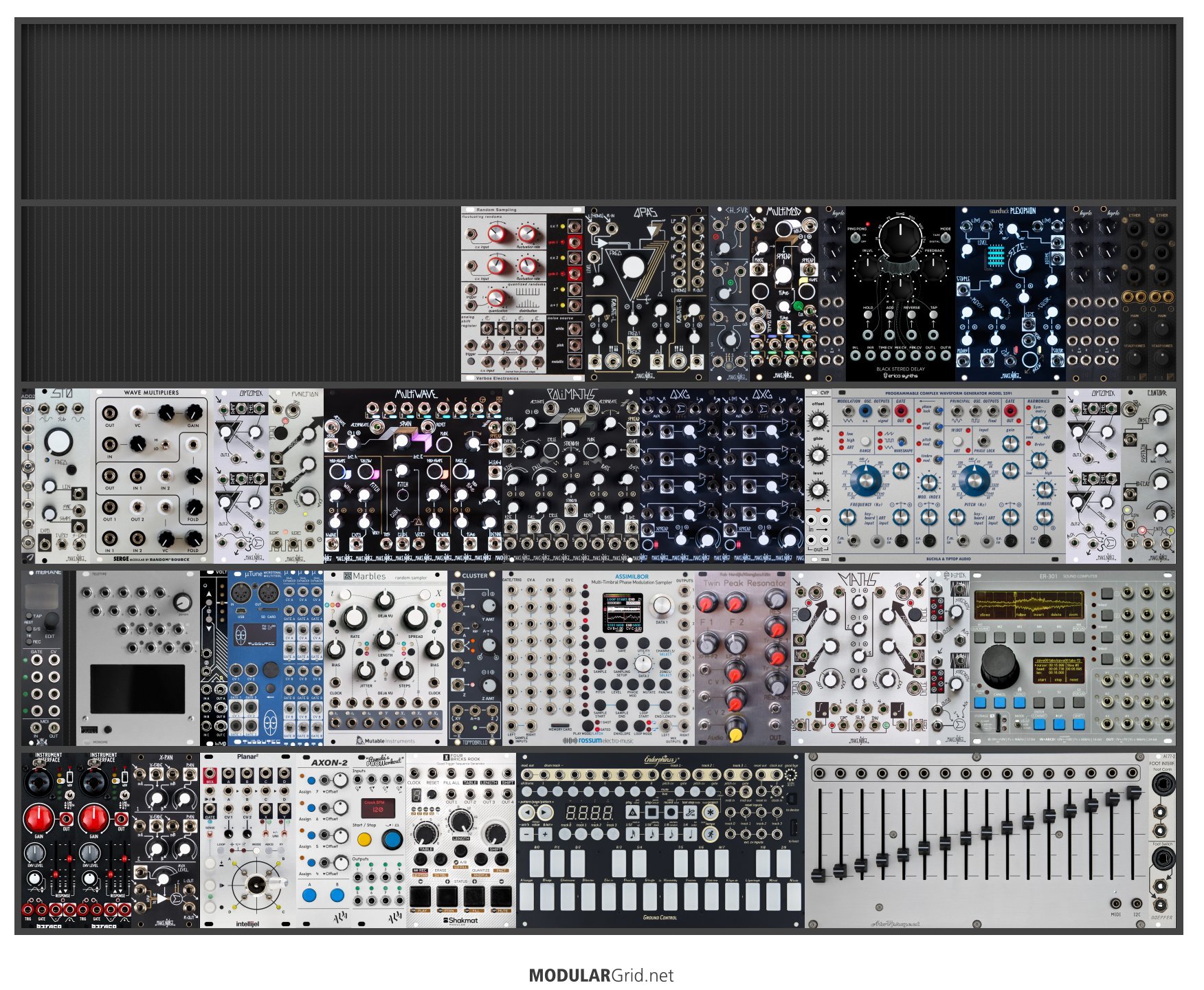Select the QPAS filter module
1204x990 pixels.
(x=647, y=294)
